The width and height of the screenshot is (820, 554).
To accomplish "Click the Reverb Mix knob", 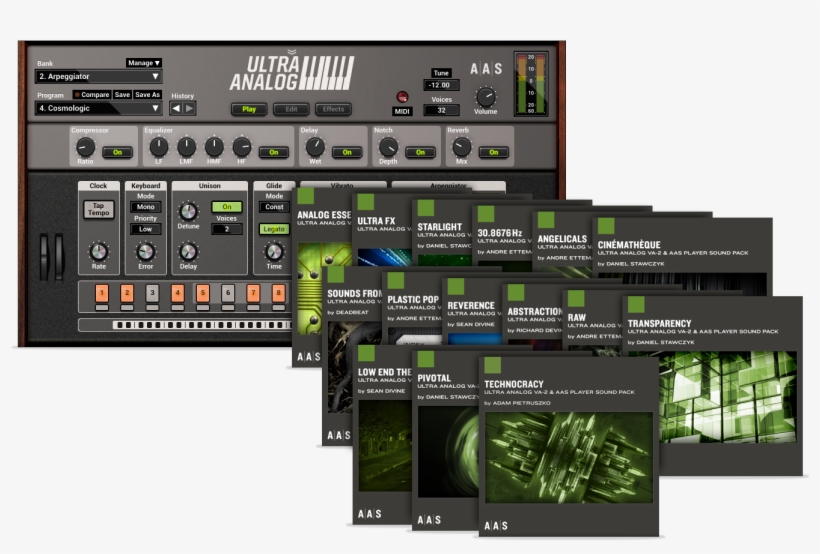I will (461, 148).
